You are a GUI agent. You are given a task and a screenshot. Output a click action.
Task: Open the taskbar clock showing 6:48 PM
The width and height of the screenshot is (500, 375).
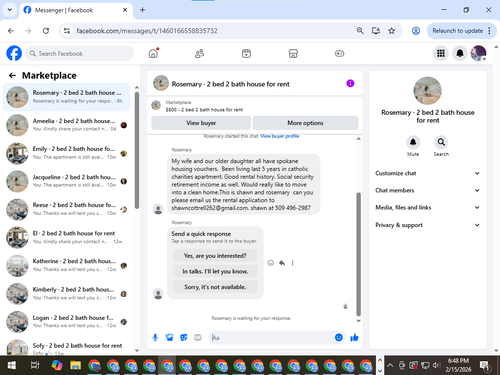458,365
